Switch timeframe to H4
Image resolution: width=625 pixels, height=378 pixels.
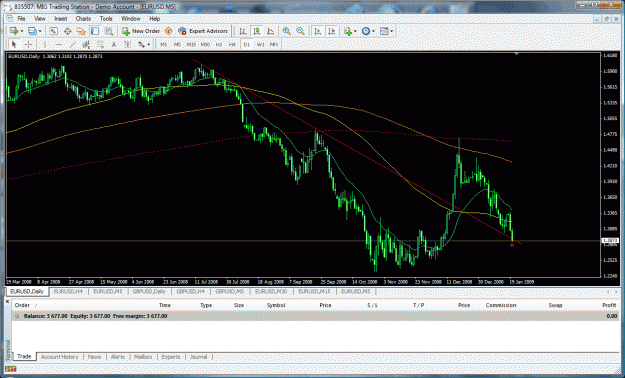click(x=232, y=44)
